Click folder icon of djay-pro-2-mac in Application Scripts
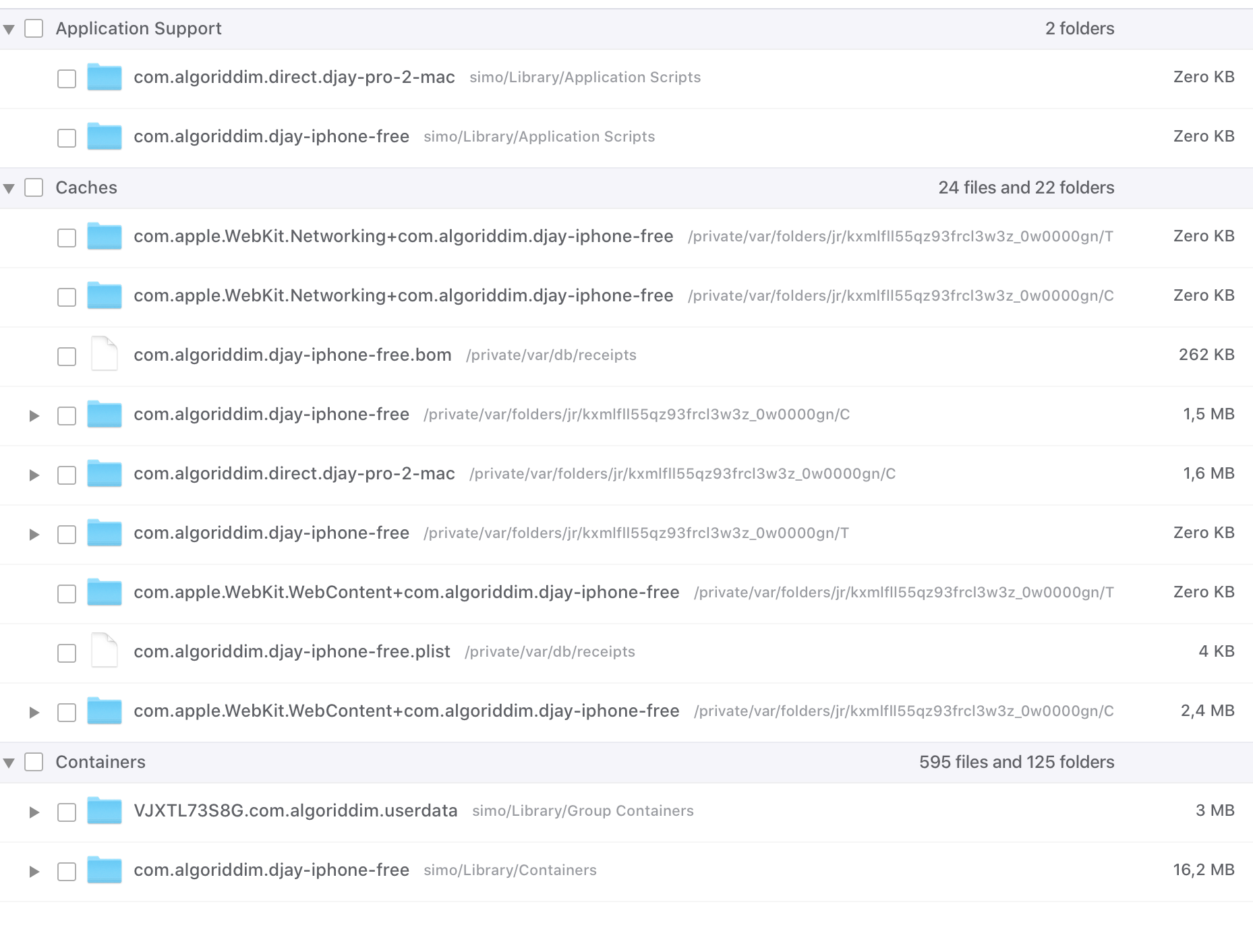This screenshot has width=1253, height=952. pyautogui.click(x=105, y=78)
